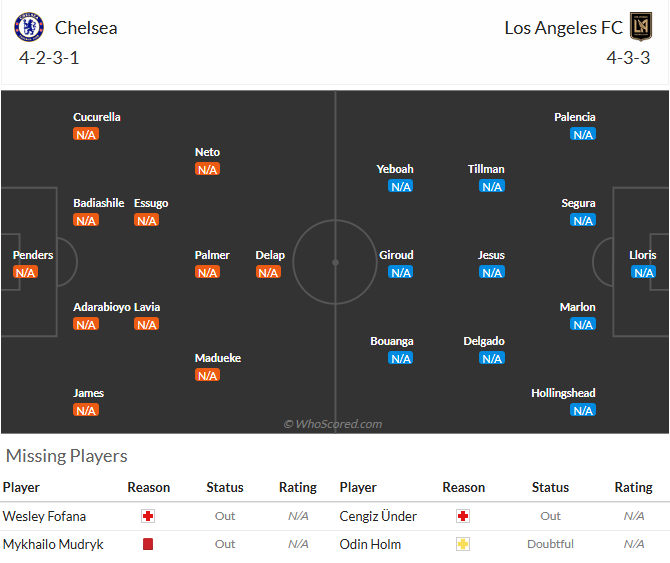Open Delap's player profile on the pitch
670x563 pixels.
tap(270, 255)
